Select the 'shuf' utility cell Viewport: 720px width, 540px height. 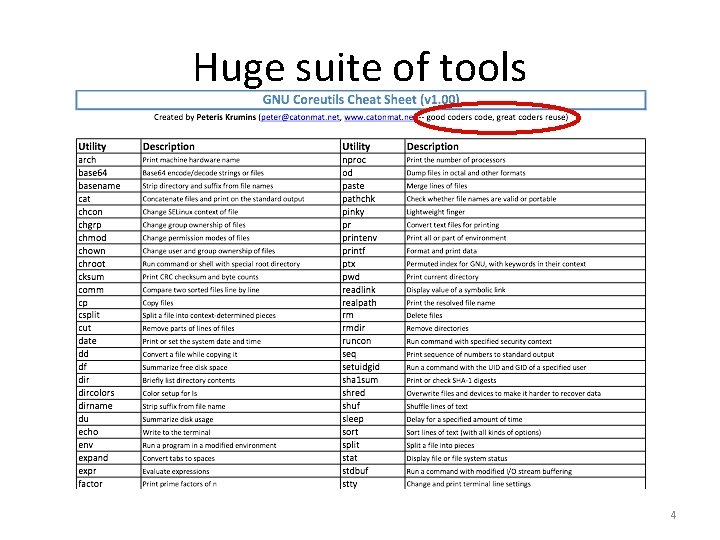(x=372, y=406)
